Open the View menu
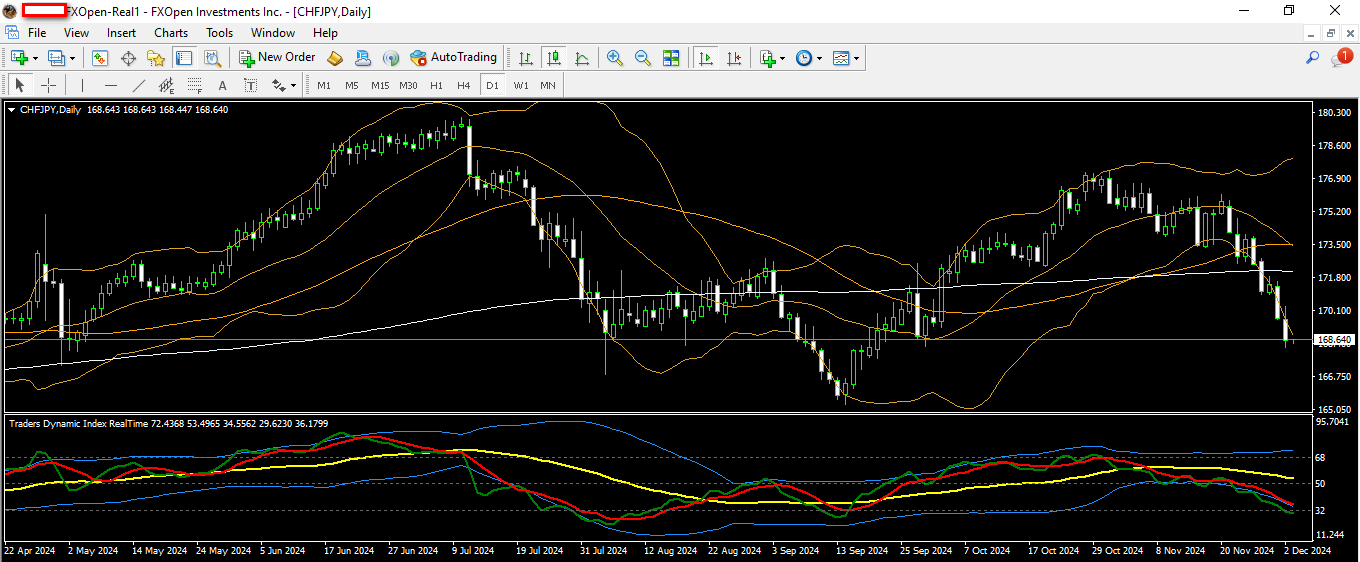The image size is (1360, 562). pos(76,33)
